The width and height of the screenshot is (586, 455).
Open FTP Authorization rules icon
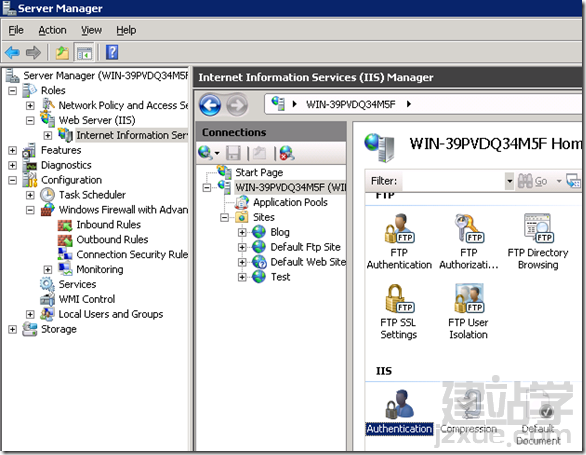tap(469, 241)
